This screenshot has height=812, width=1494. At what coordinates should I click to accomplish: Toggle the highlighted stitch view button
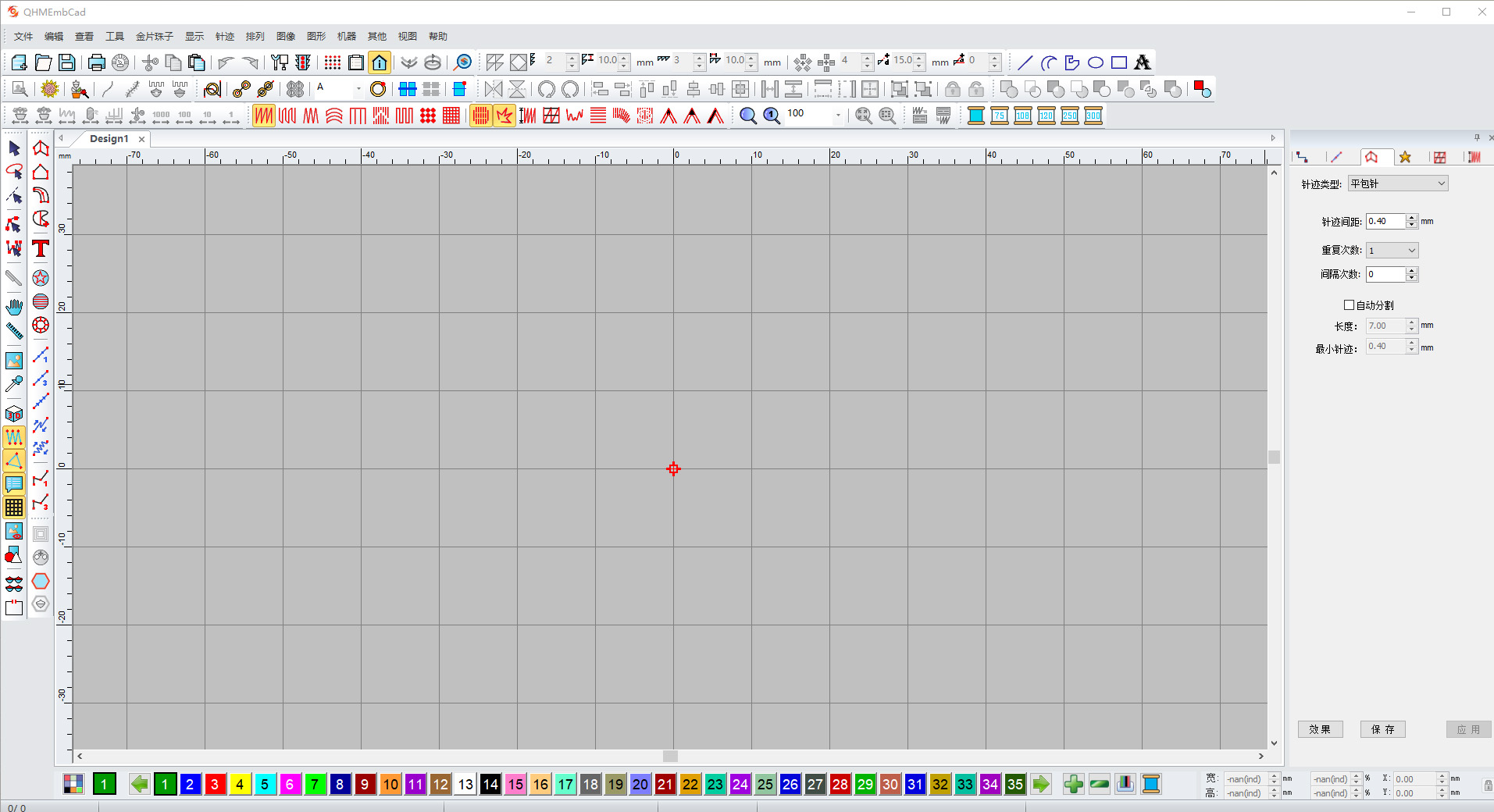pyautogui.click(x=481, y=116)
